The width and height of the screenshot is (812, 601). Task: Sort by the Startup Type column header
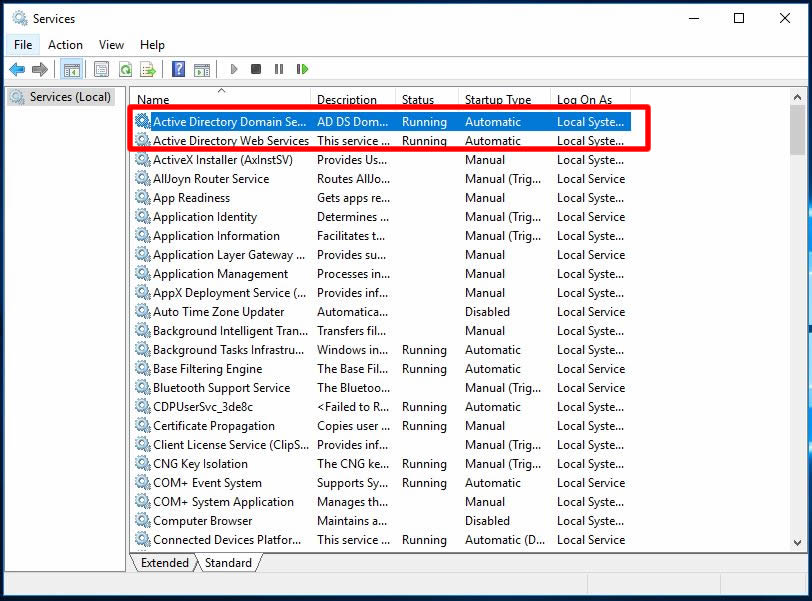pyautogui.click(x=498, y=100)
